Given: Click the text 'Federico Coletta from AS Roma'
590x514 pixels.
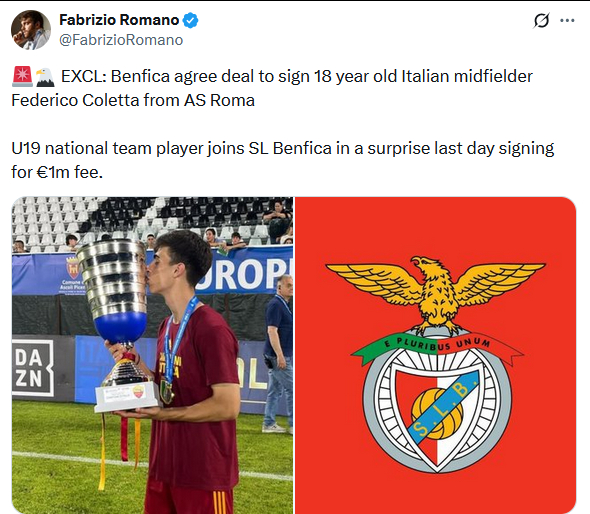Looking at the screenshot, I should tap(133, 100).
